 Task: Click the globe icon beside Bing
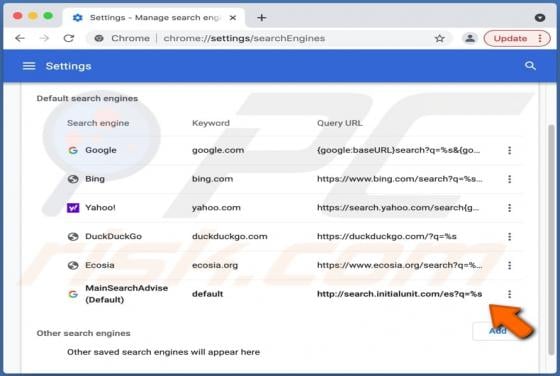click(73, 179)
